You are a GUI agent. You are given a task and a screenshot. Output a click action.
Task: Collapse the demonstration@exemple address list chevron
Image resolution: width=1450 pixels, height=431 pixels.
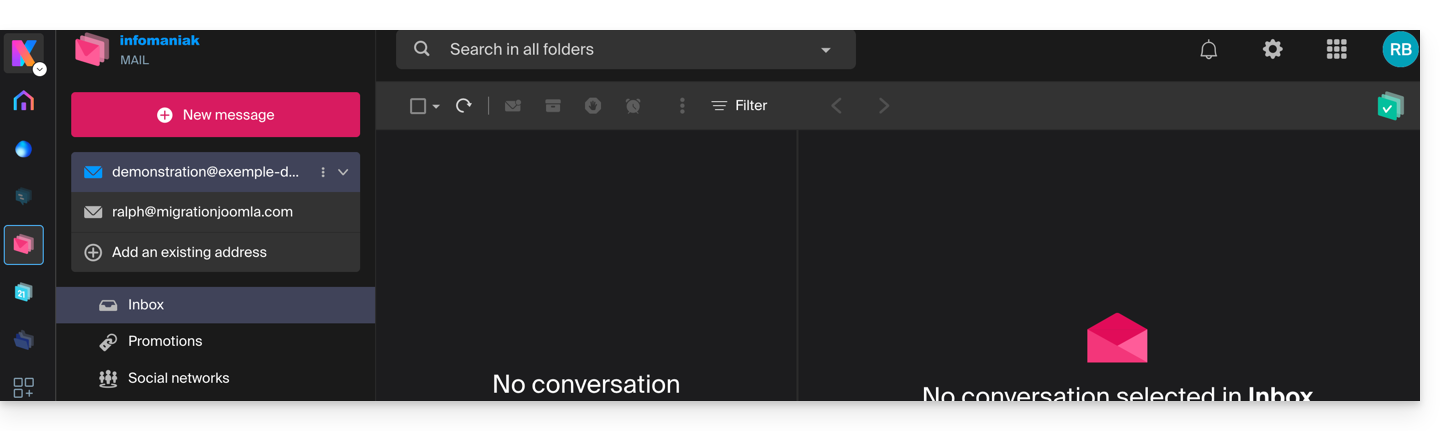[343, 172]
